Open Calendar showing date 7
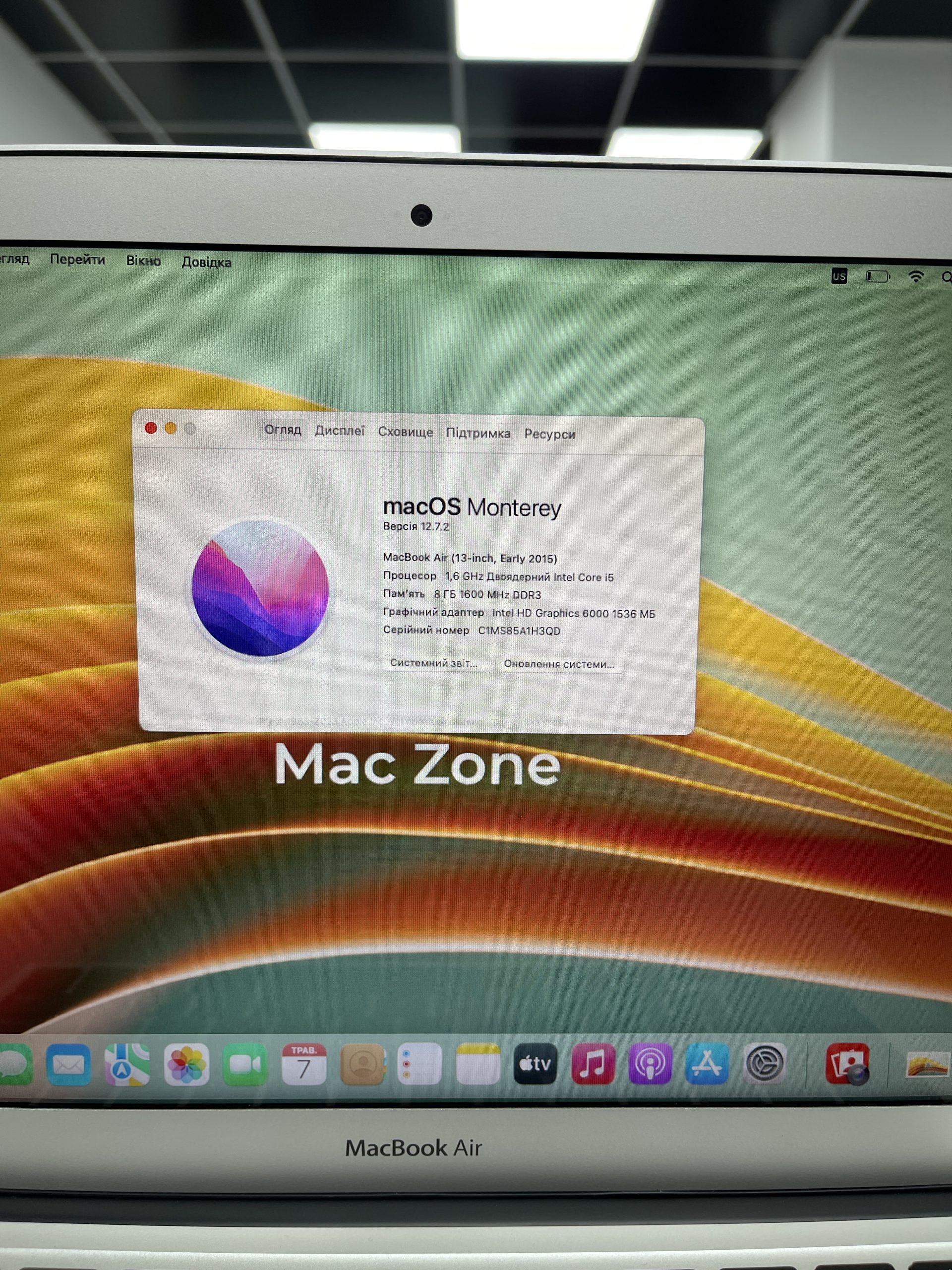Image resolution: width=952 pixels, height=1270 pixels. 303,1065
